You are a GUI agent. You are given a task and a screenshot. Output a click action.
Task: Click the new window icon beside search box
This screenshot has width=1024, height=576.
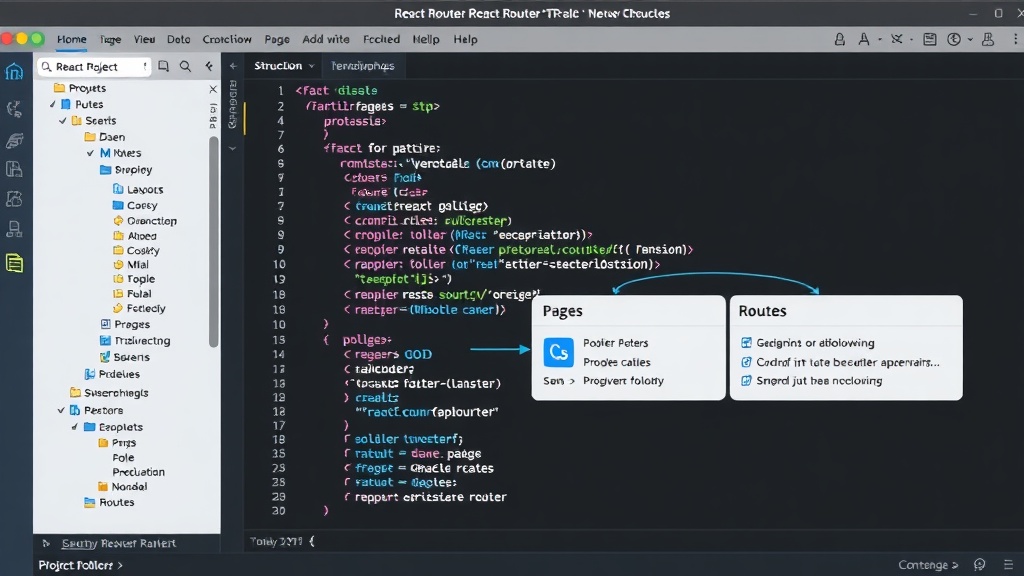point(164,66)
